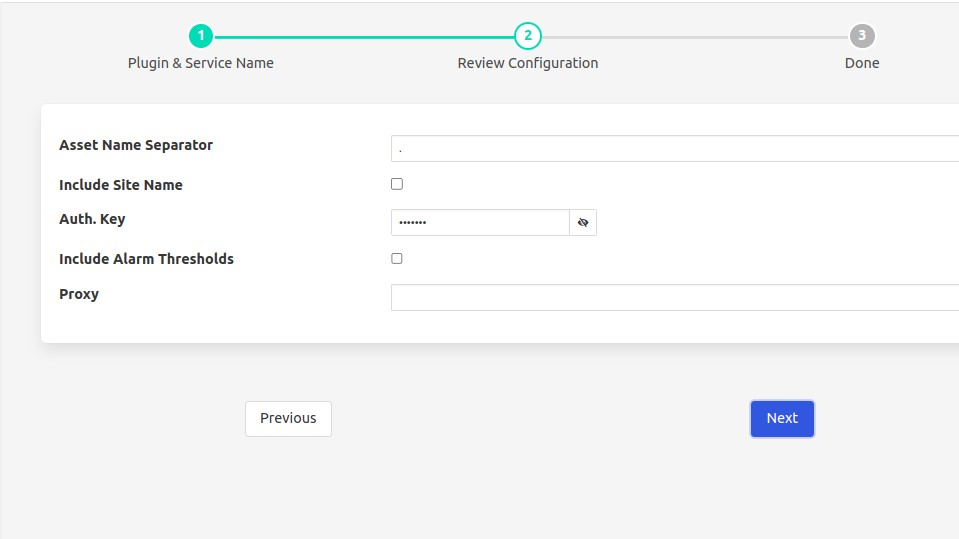
Task: Tick the Include Alarm Thresholds checkbox
Action: coord(397,258)
